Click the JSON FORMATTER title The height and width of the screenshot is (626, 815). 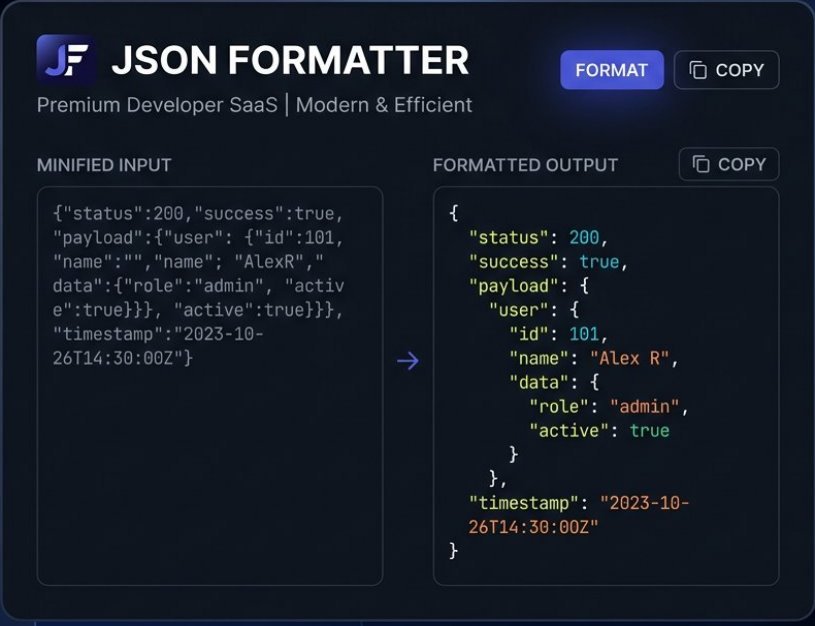[291, 60]
